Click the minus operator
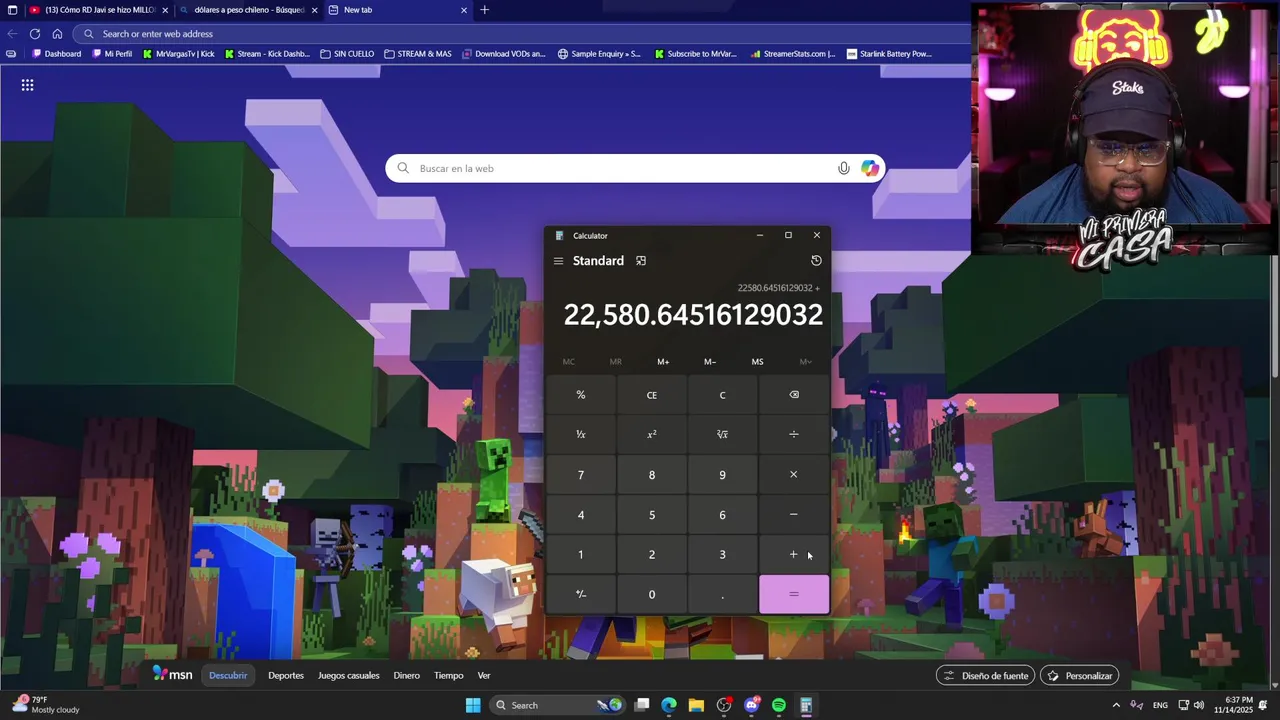The image size is (1280, 720). pyautogui.click(x=794, y=515)
